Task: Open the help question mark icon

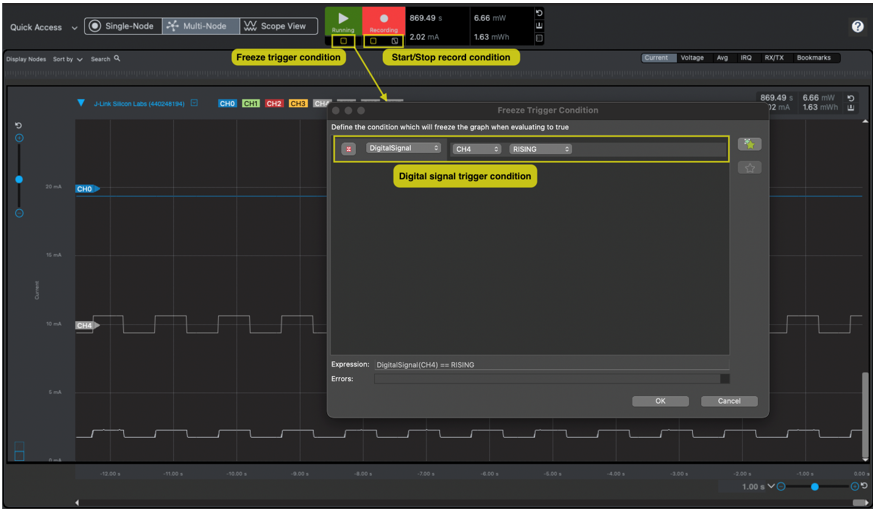Action: click(857, 27)
